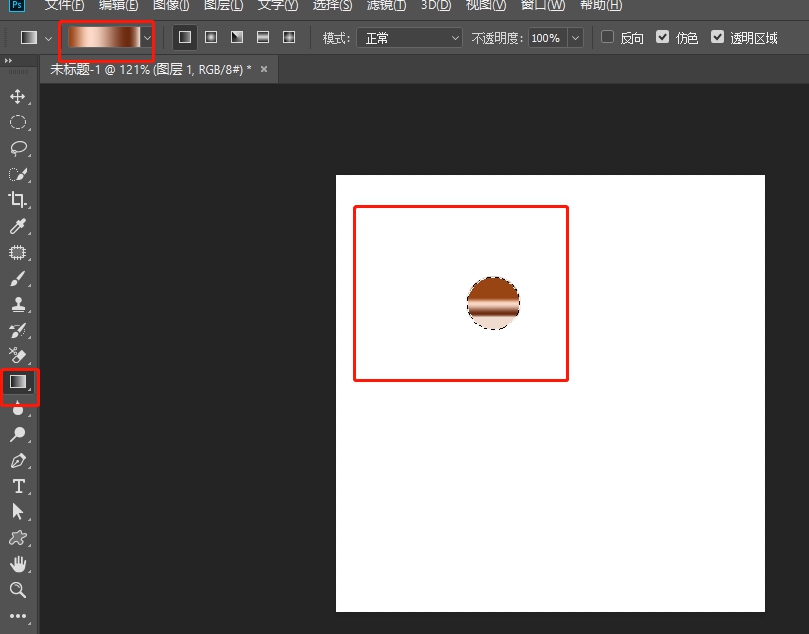Close the 未标题-1 document tab
Viewport: 809px width, 634px height.
[263, 69]
